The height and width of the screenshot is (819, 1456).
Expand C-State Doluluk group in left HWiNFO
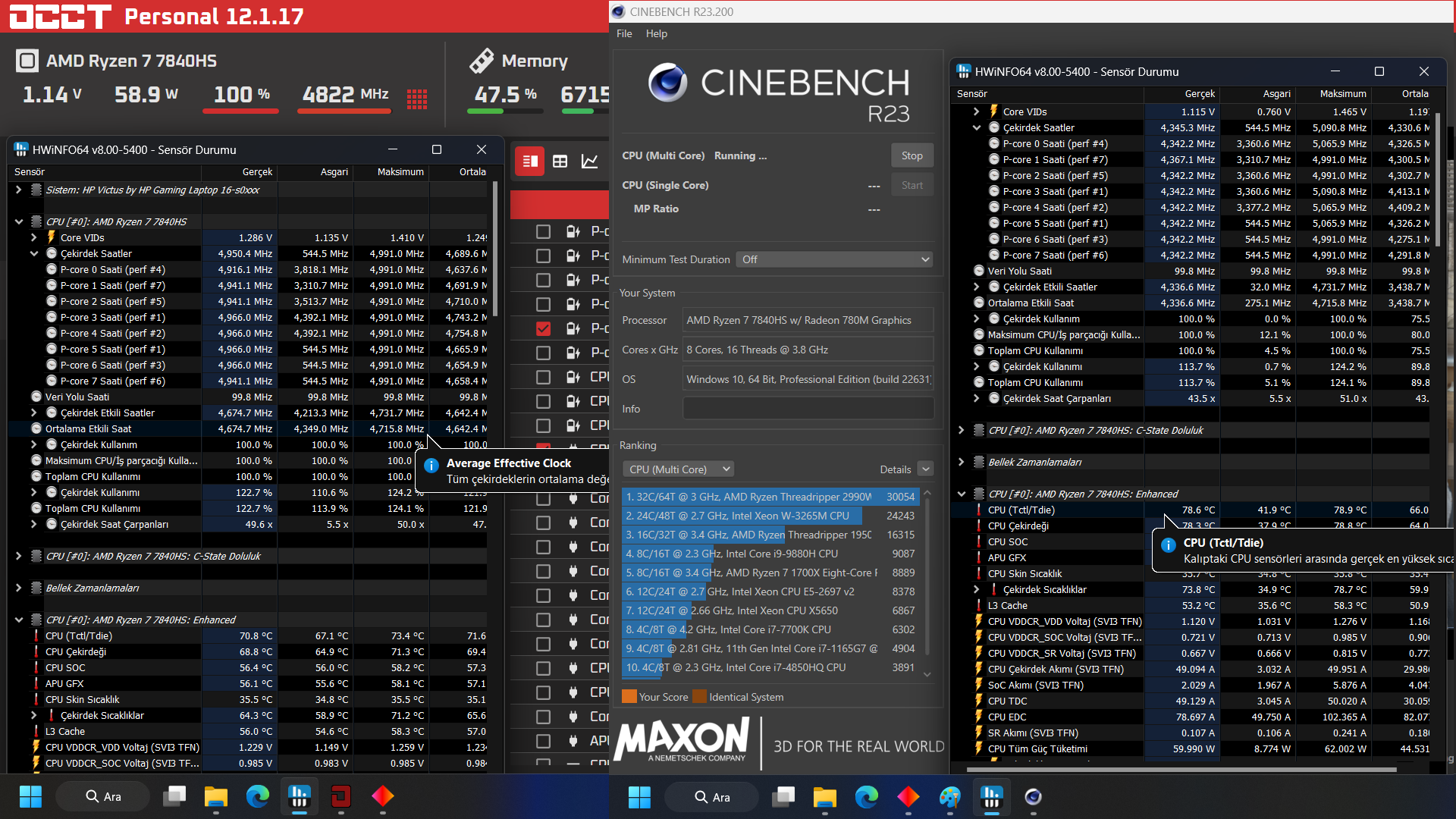[18, 556]
